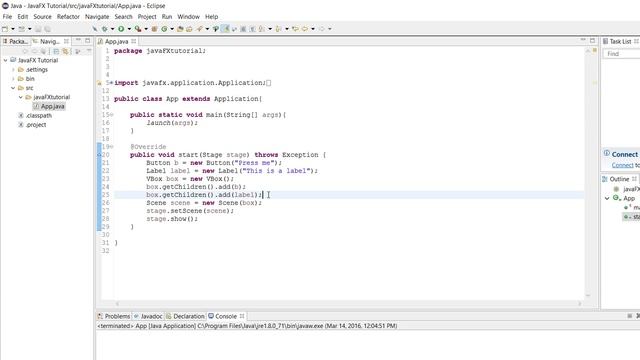
Task: Open the File menu
Action: point(7,17)
